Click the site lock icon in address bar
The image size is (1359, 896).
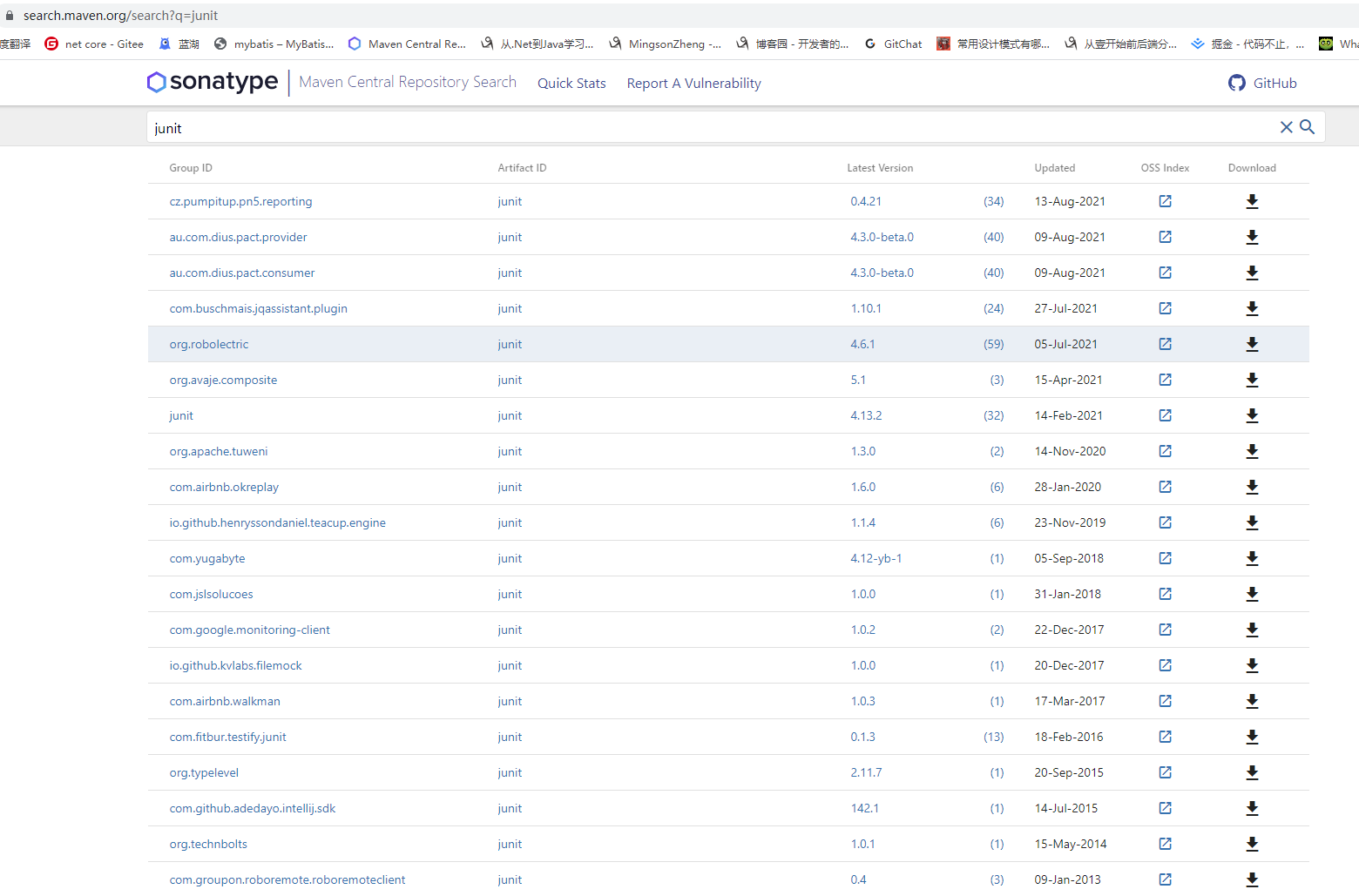10,16
